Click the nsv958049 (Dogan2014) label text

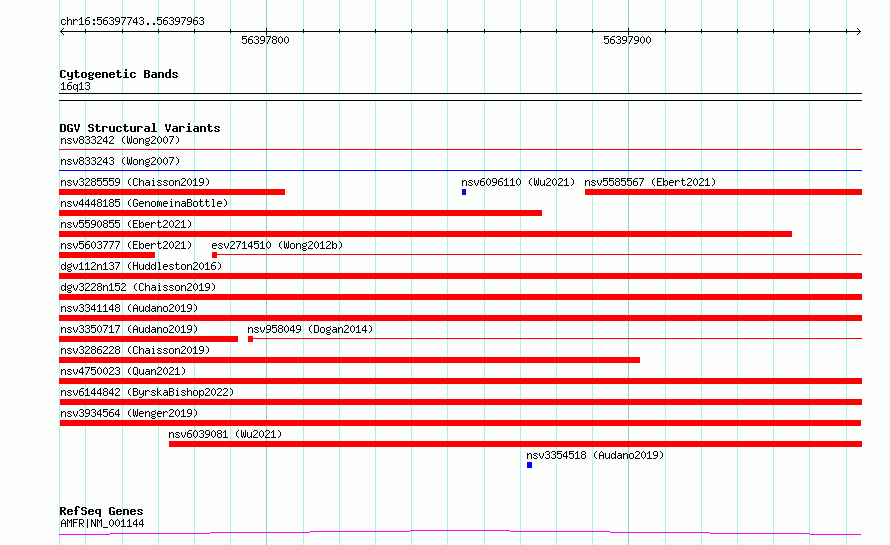point(310,329)
